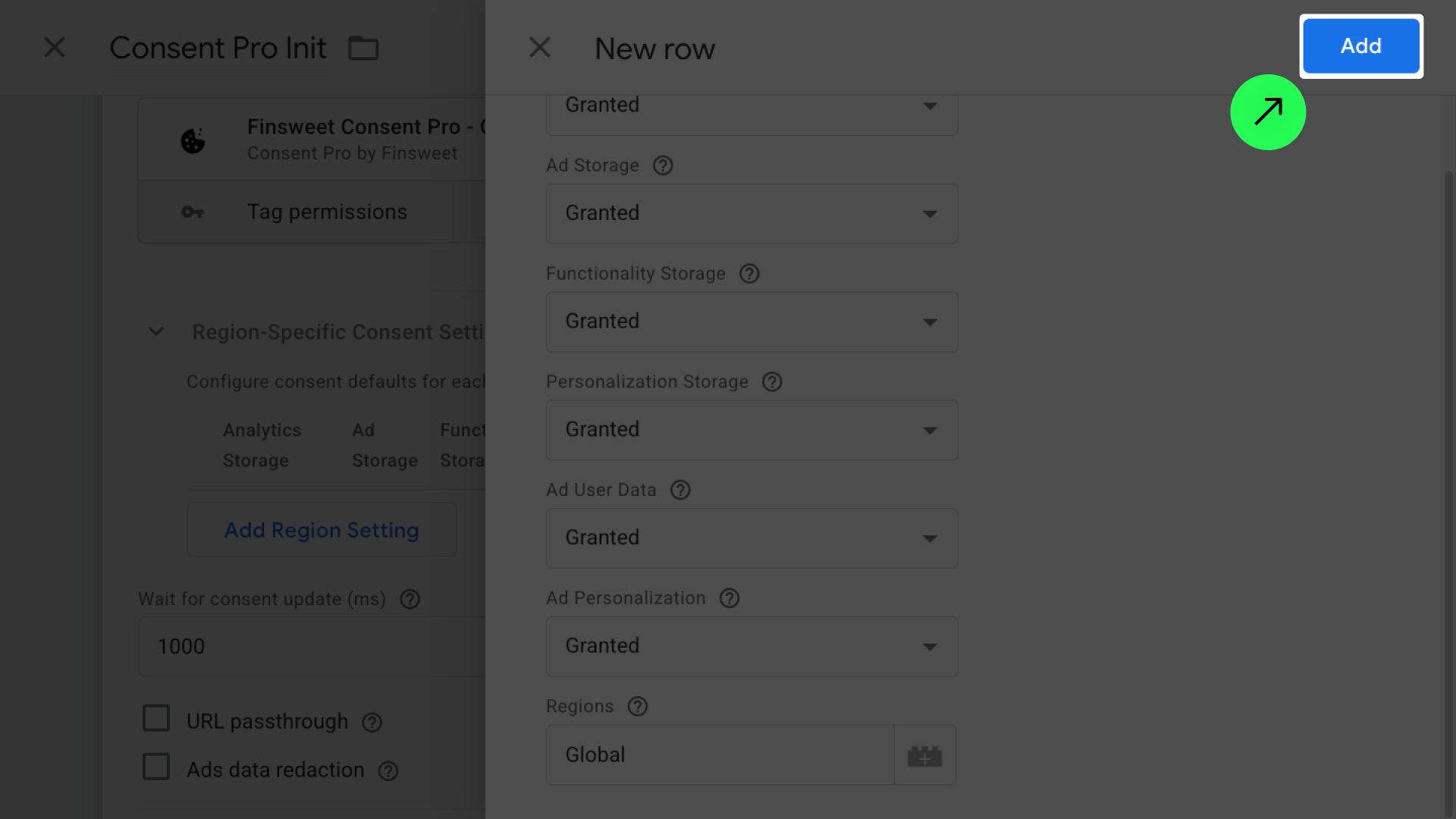Click the Regions field containing Global
The width and height of the screenshot is (1456, 819).
pos(719,755)
